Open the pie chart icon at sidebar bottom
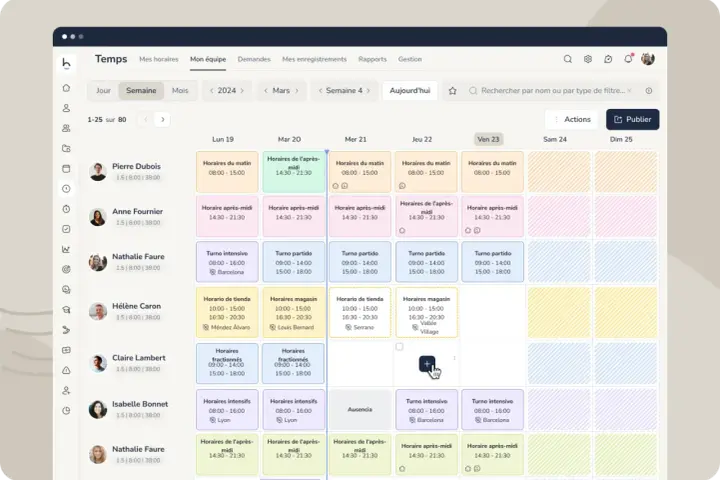This screenshot has height=480, width=720. (x=66, y=411)
